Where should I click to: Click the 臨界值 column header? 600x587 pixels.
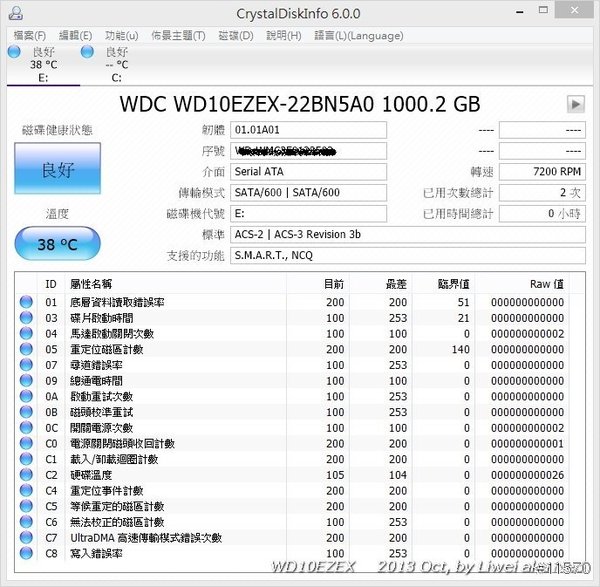pos(443,284)
